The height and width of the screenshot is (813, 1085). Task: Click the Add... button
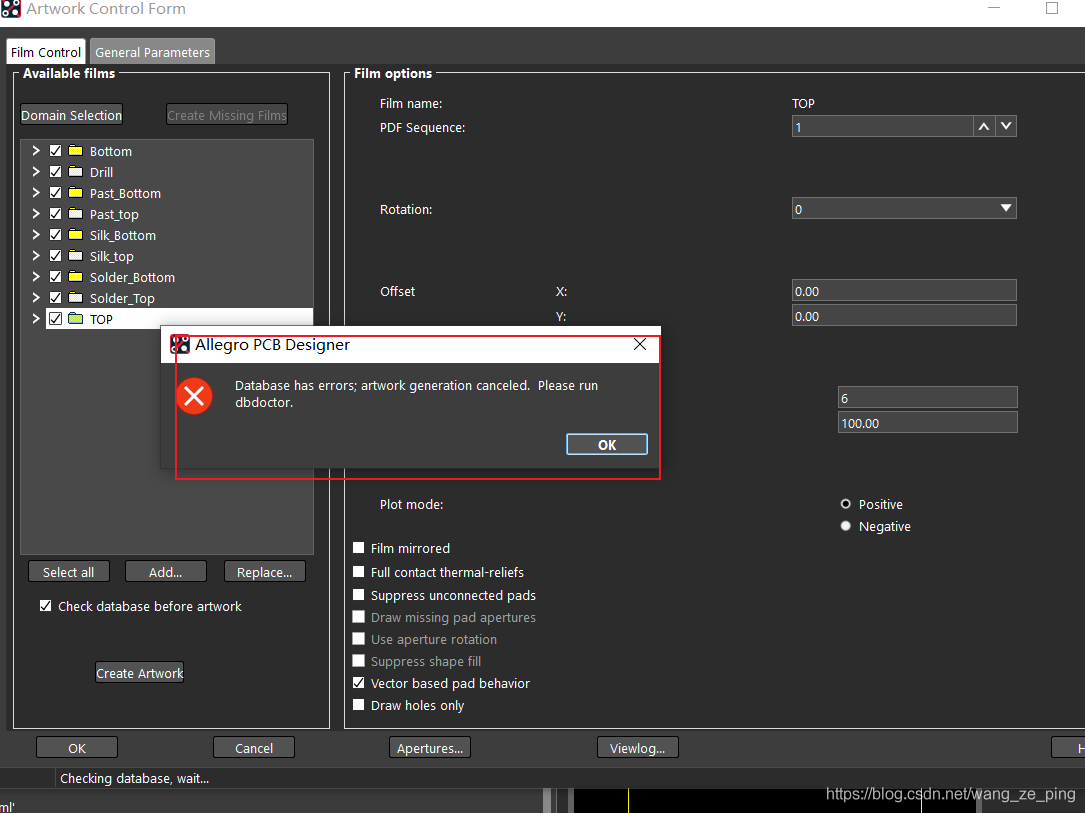coord(165,572)
